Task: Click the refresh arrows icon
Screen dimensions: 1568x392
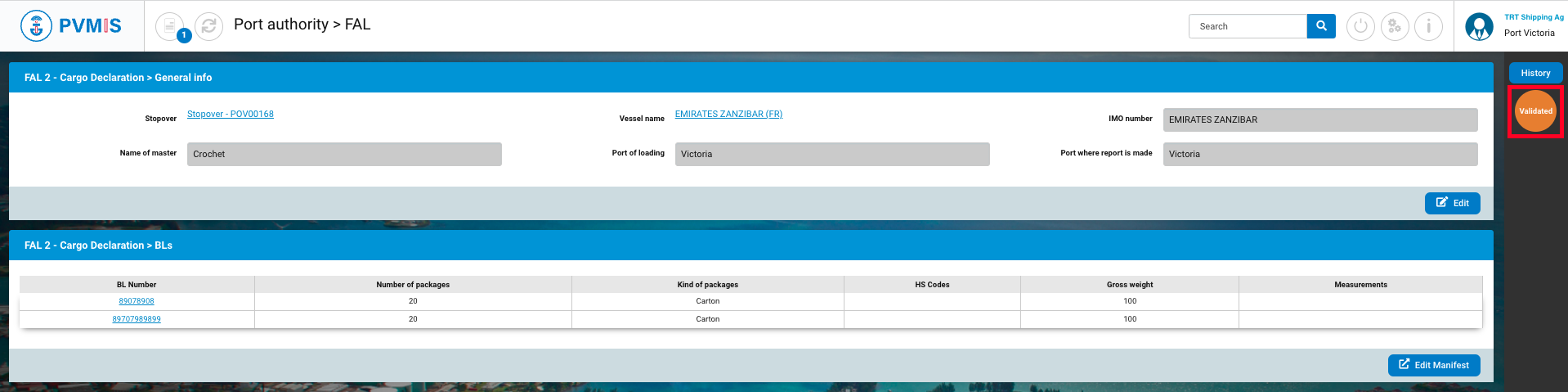Action: tap(208, 26)
